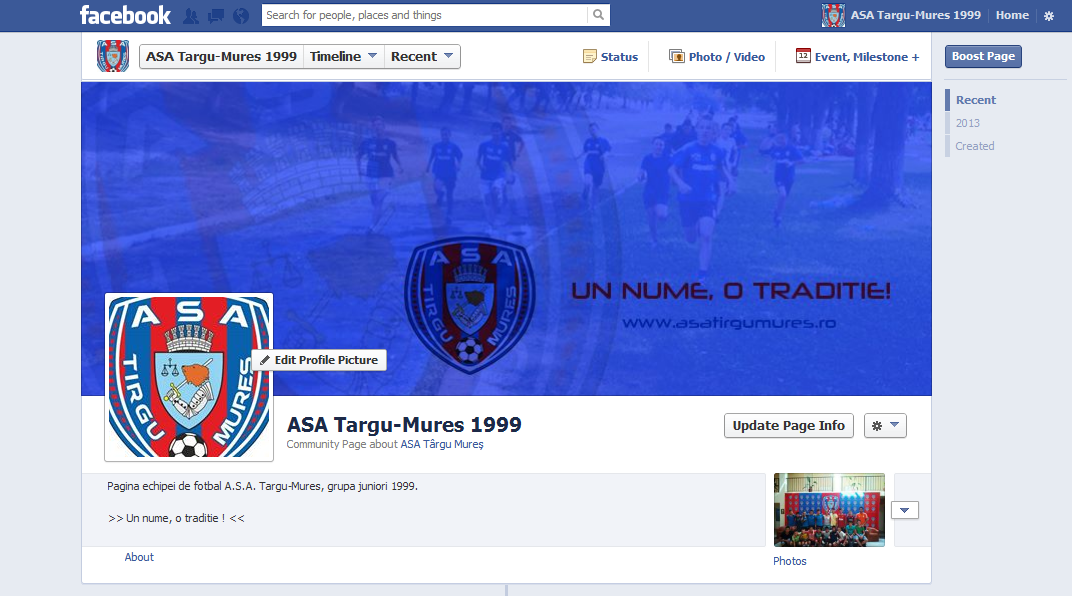Expand the Timeline dropdown
Screen dimensions: 1072x596
tap(344, 57)
